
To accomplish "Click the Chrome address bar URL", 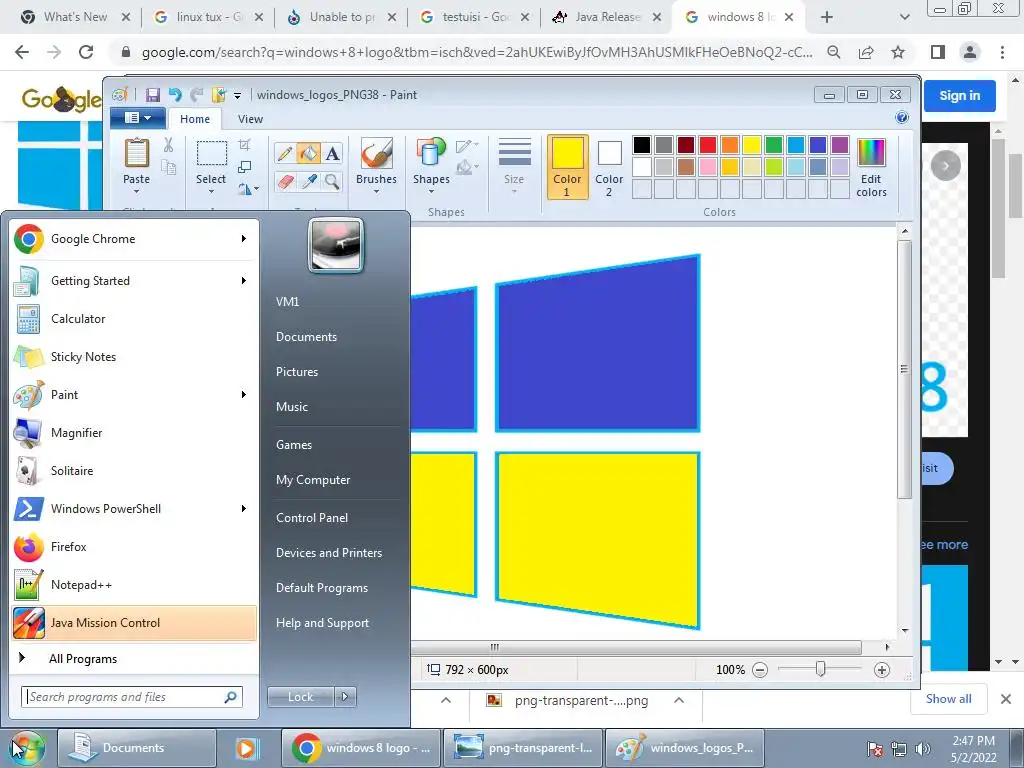I will [477, 52].
